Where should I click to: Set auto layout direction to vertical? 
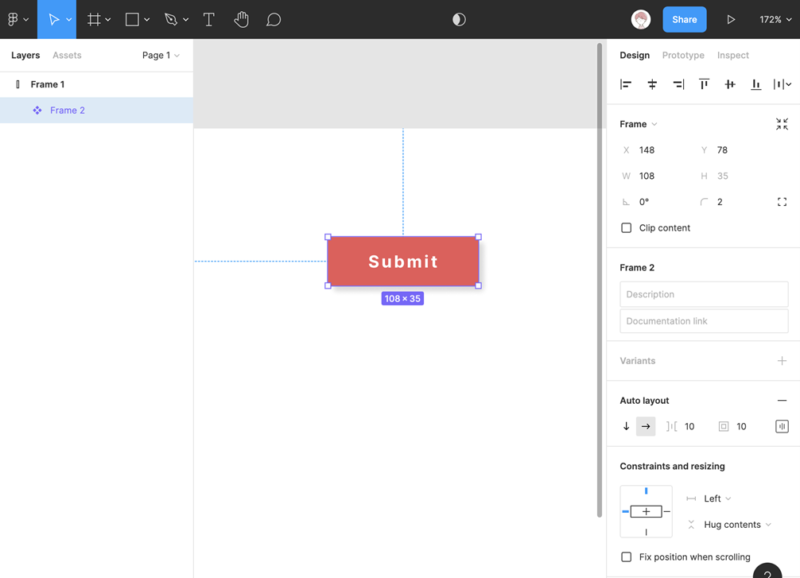627,426
